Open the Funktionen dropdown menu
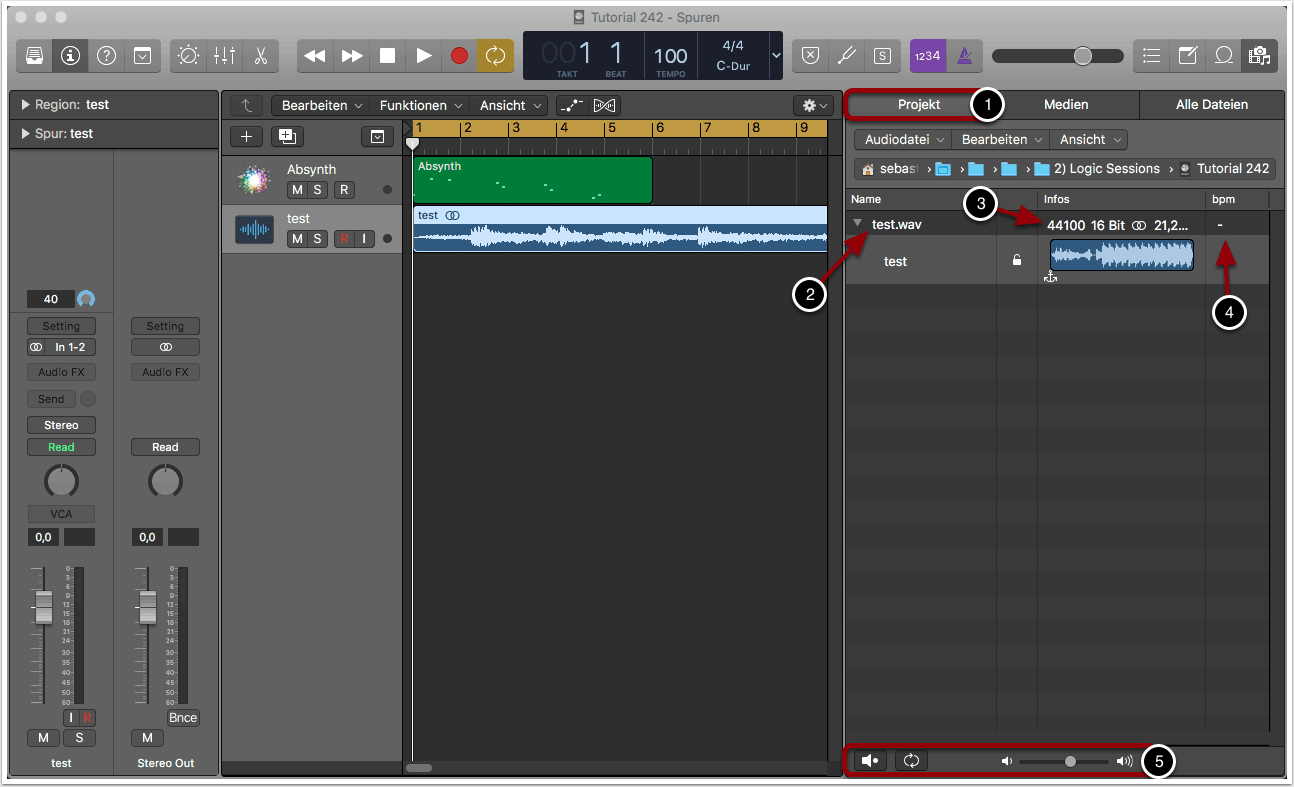1294x787 pixels. point(420,105)
